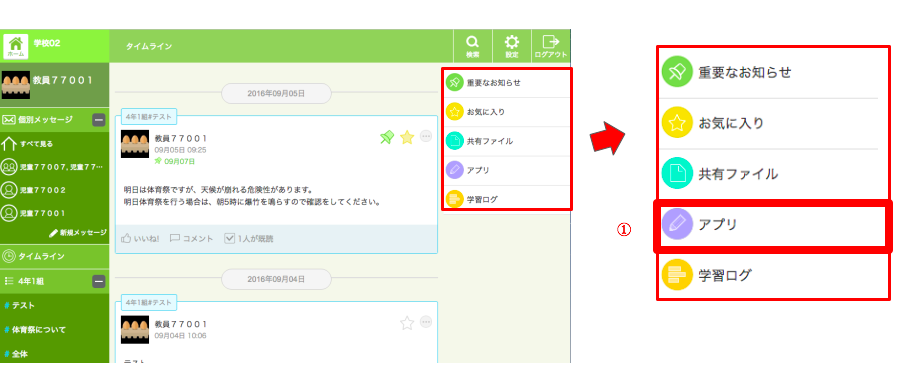Click the author avatar on the 09月04日 post
Screen dimensions: 907x366
pyautogui.click(x=135, y=330)
